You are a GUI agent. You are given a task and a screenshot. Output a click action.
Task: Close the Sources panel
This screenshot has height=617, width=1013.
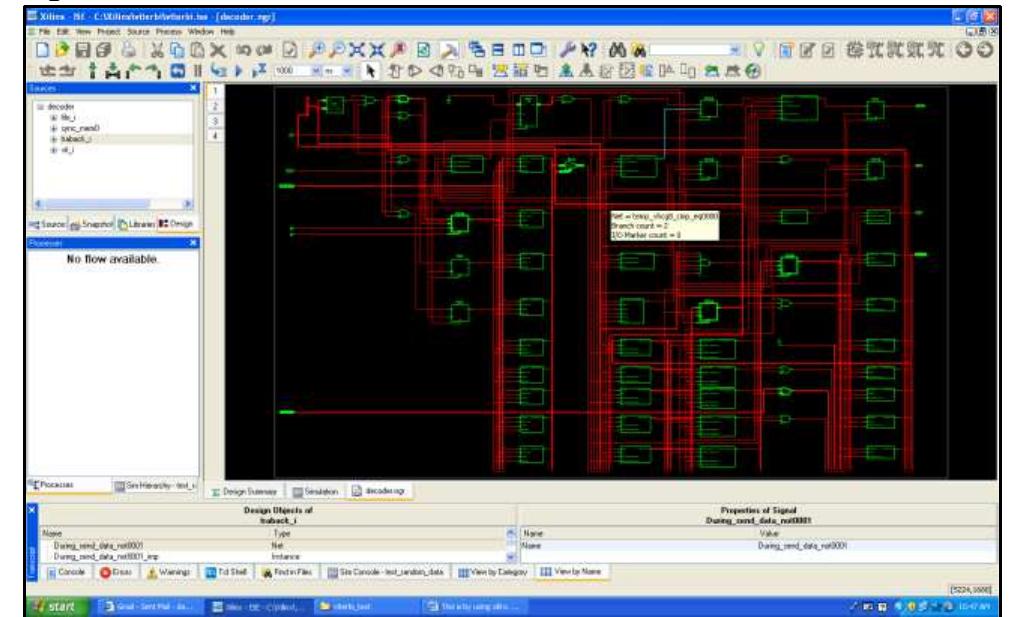point(193,88)
